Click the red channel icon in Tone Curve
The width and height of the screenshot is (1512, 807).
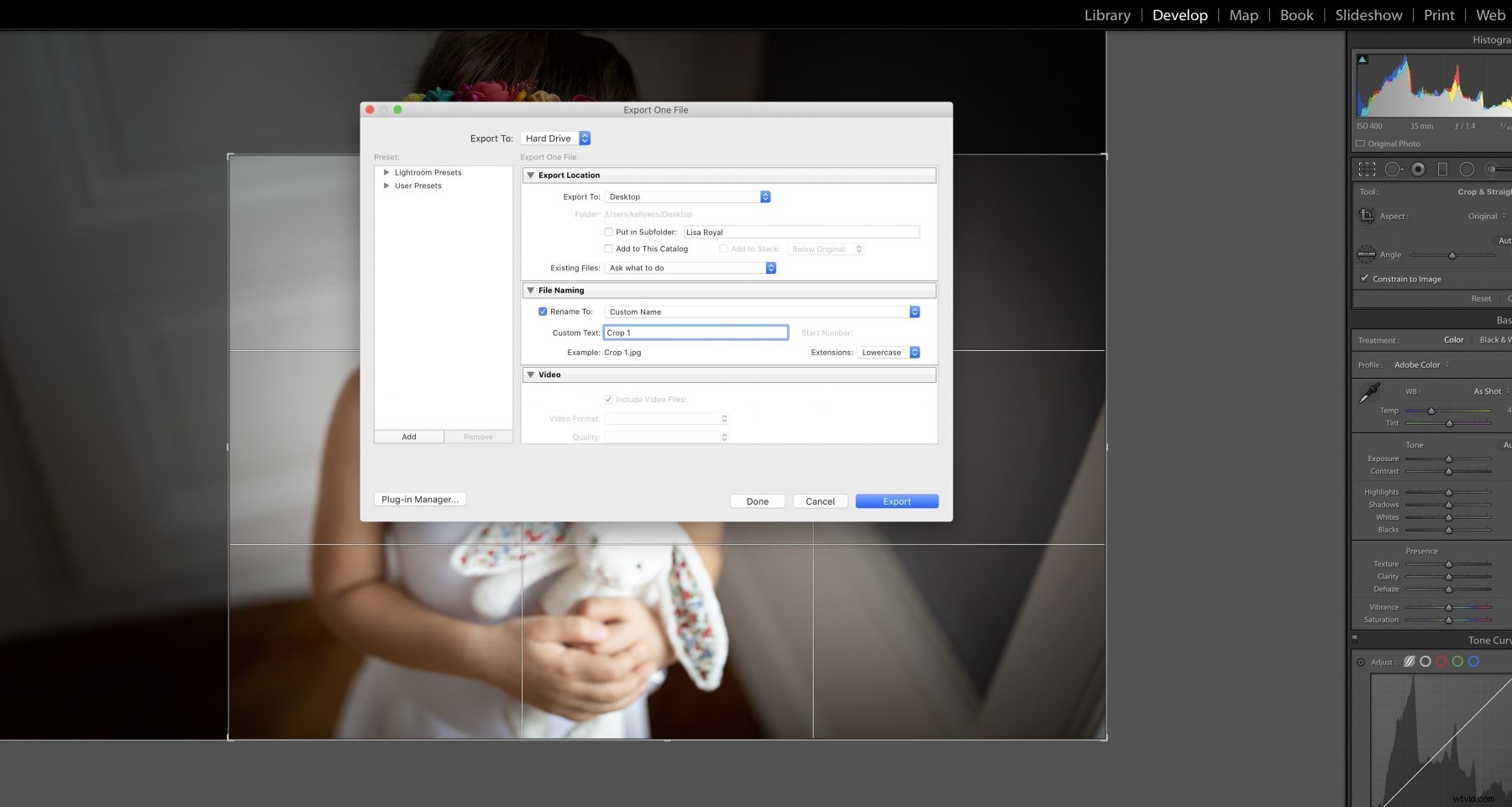tap(1441, 662)
